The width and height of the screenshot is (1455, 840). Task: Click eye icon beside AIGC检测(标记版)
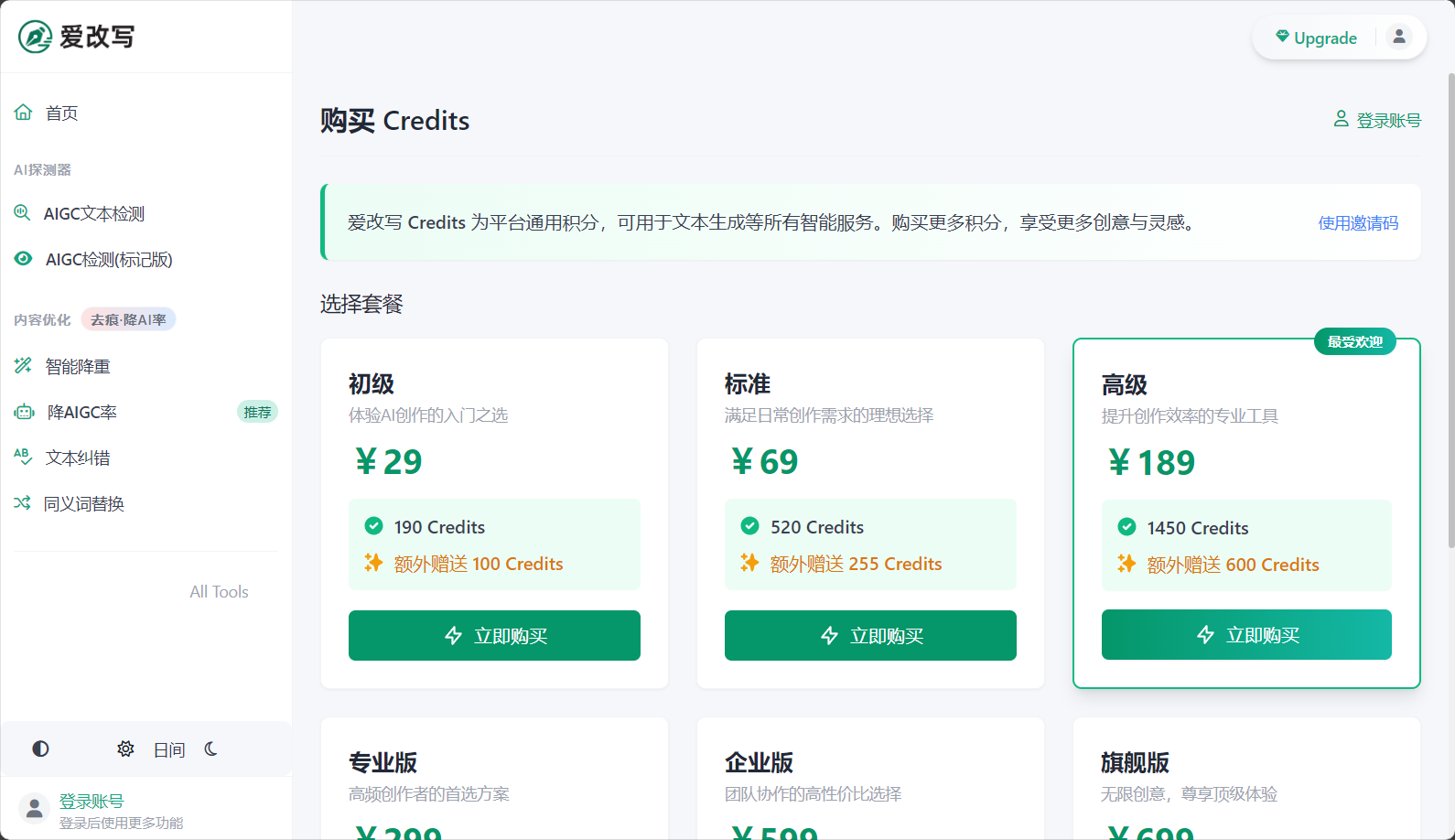[x=23, y=258]
